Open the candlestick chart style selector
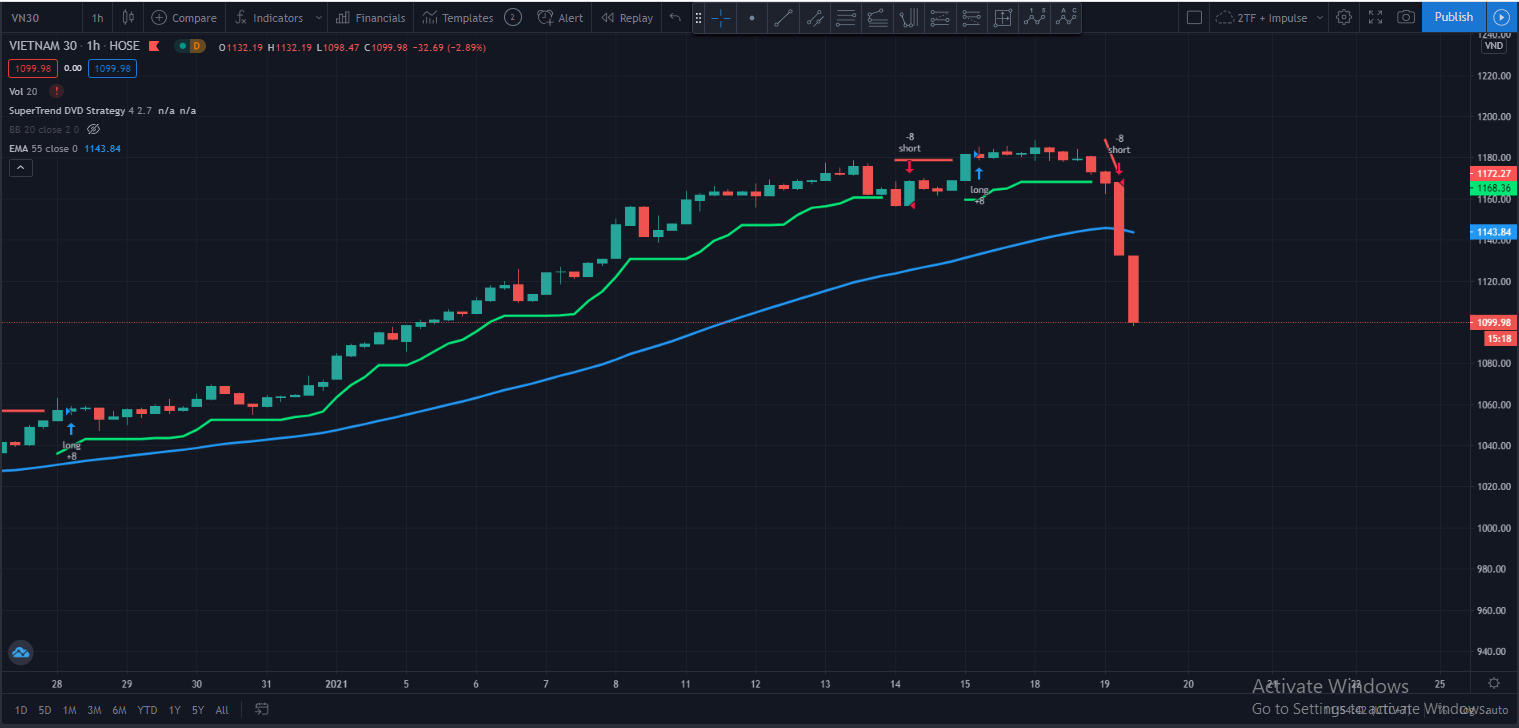The height and width of the screenshot is (728, 1519). point(127,17)
